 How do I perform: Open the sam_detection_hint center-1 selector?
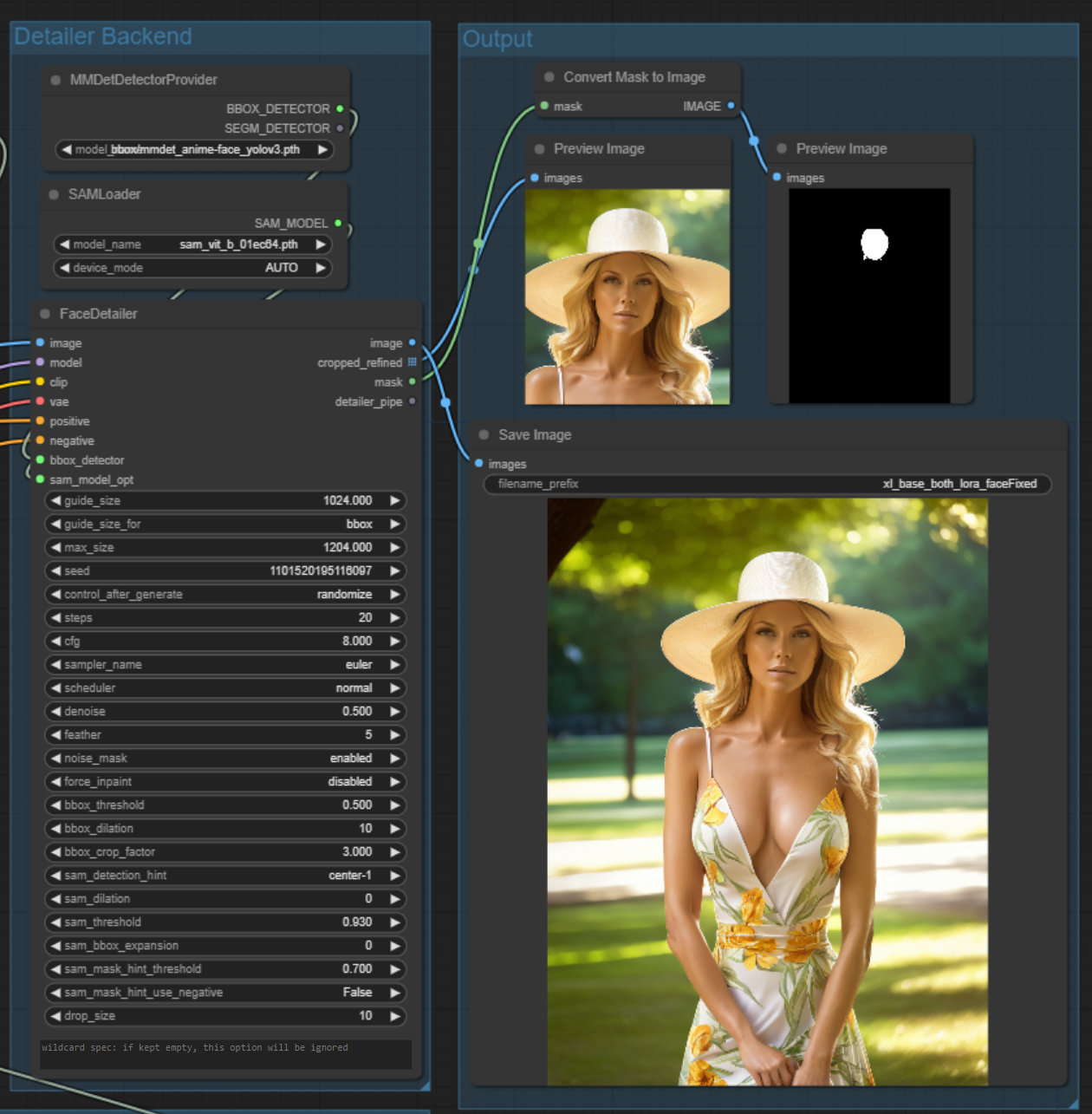(225, 875)
